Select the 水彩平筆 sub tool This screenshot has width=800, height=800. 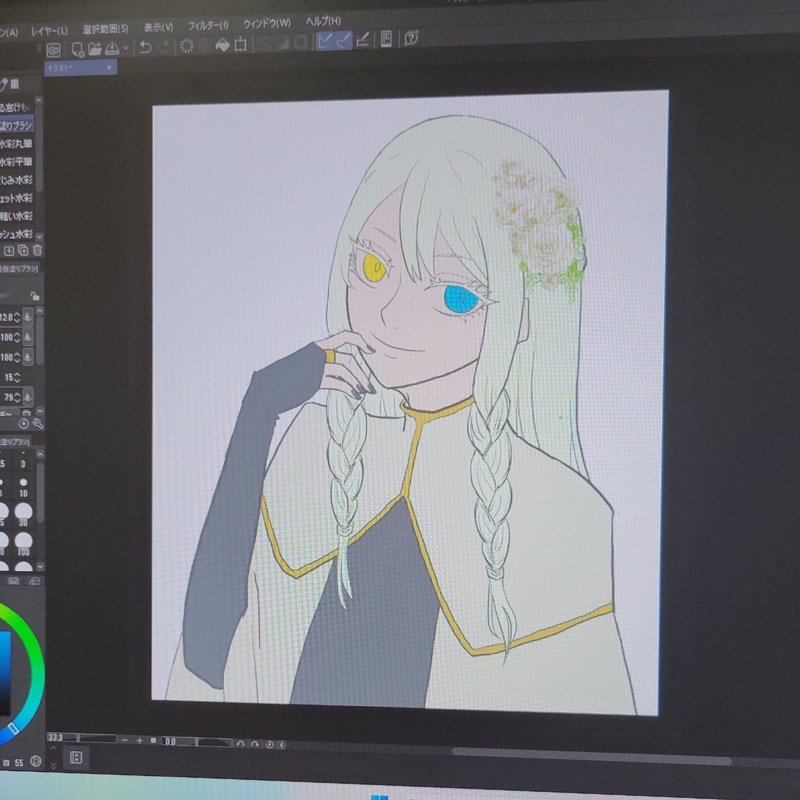point(16,162)
